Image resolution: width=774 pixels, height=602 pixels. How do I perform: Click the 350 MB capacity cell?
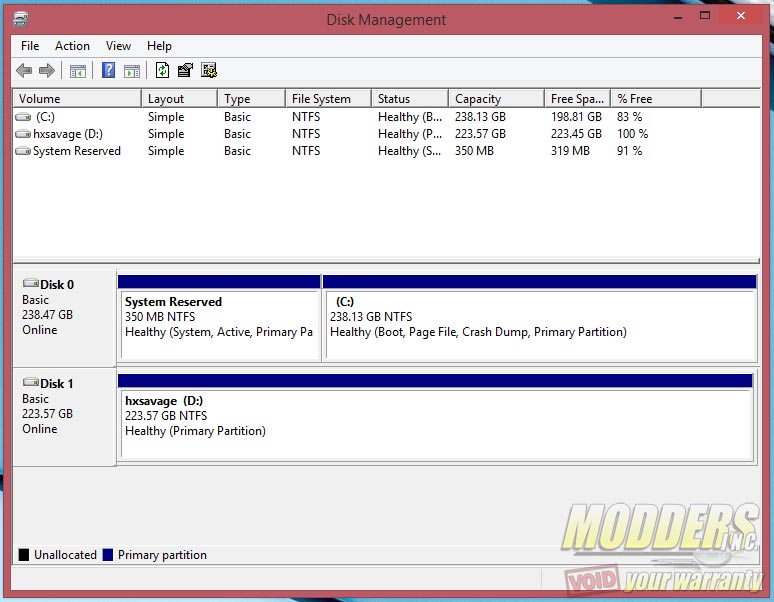474,151
